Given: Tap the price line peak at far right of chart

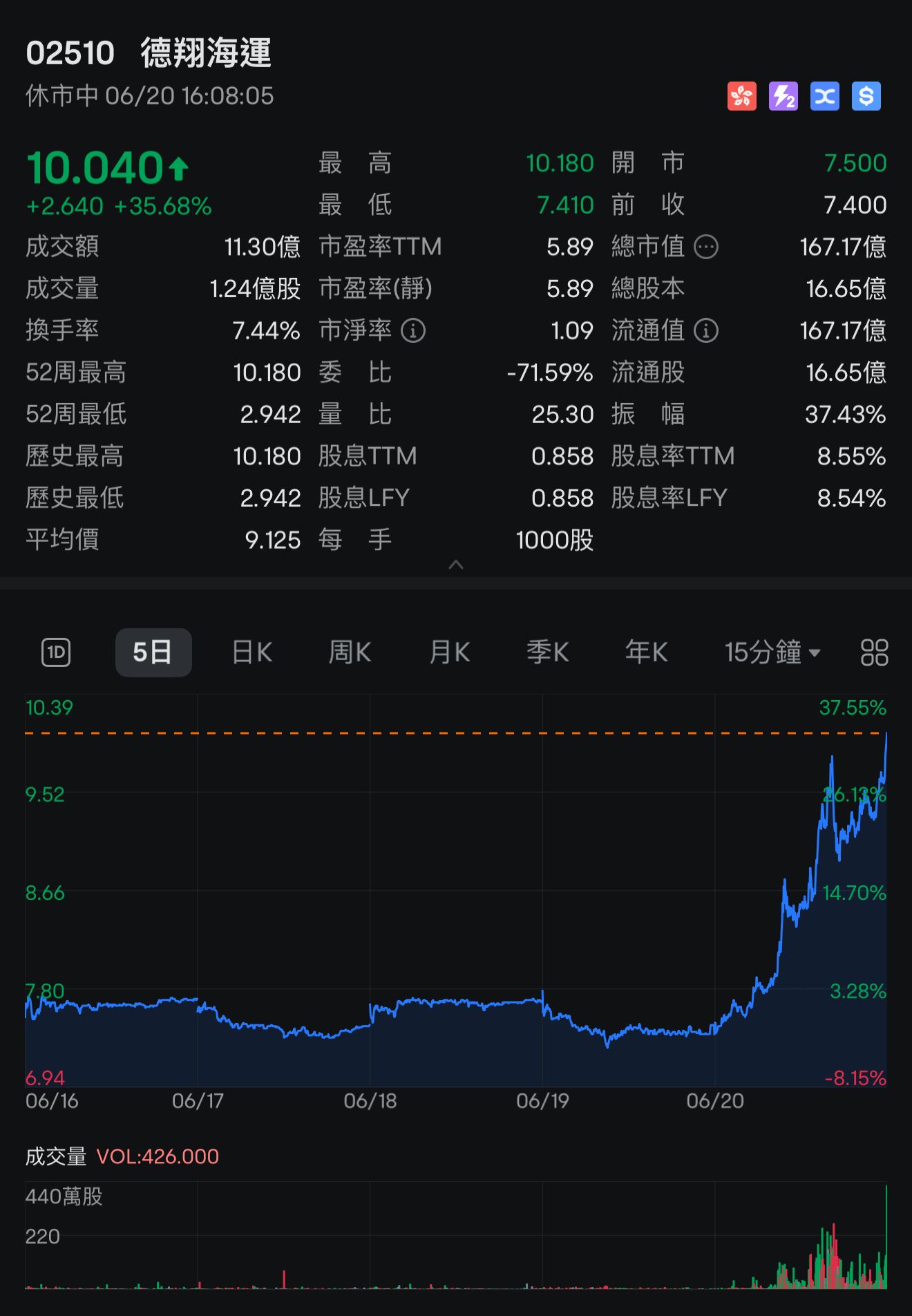Looking at the screenshot, I should click(886, 735).
